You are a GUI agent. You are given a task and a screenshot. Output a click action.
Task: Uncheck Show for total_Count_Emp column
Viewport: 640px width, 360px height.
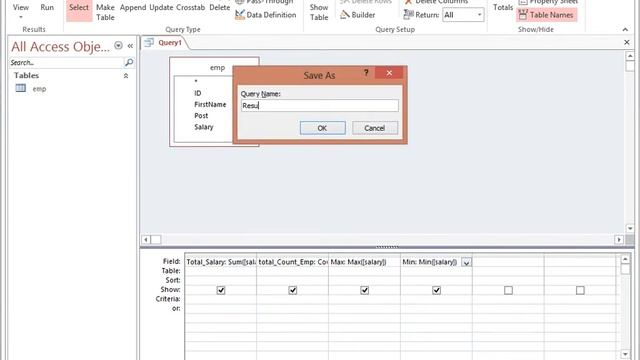[293, 290]
